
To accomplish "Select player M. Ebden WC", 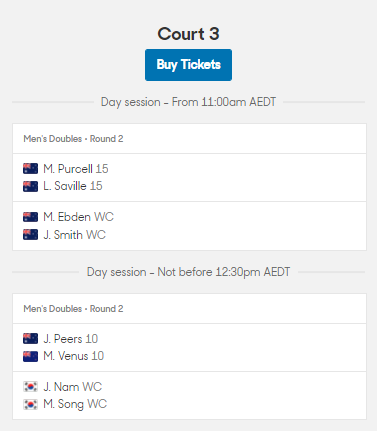I will (x=78, y=217).
